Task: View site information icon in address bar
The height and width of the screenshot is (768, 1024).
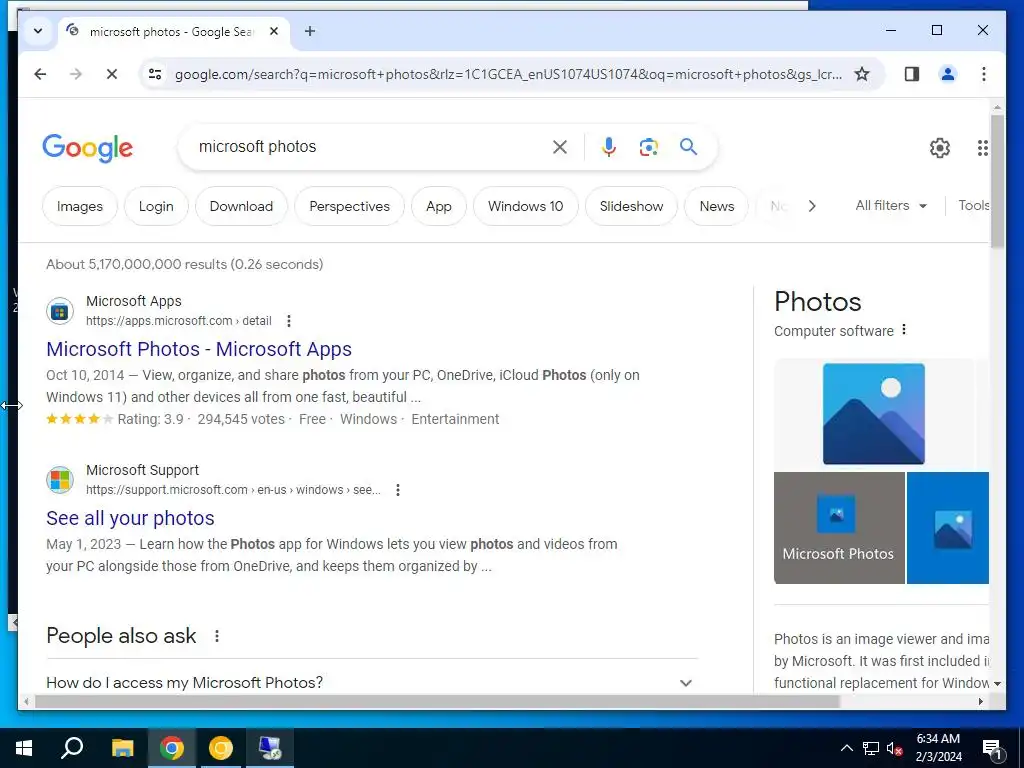Action: pyautogui.click(x=155, y=74)
